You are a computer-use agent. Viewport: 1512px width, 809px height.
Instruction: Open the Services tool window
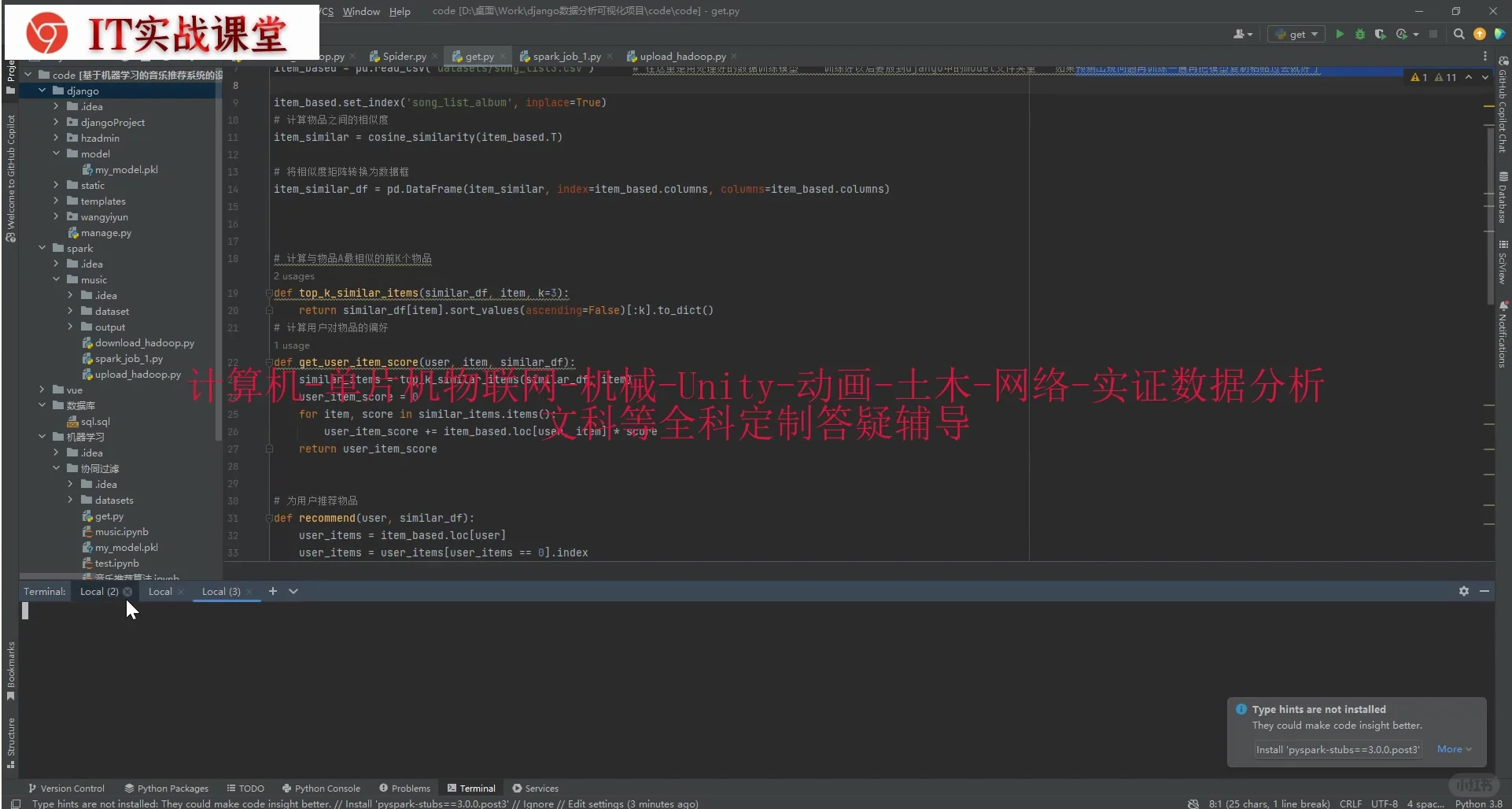(535, 788)
